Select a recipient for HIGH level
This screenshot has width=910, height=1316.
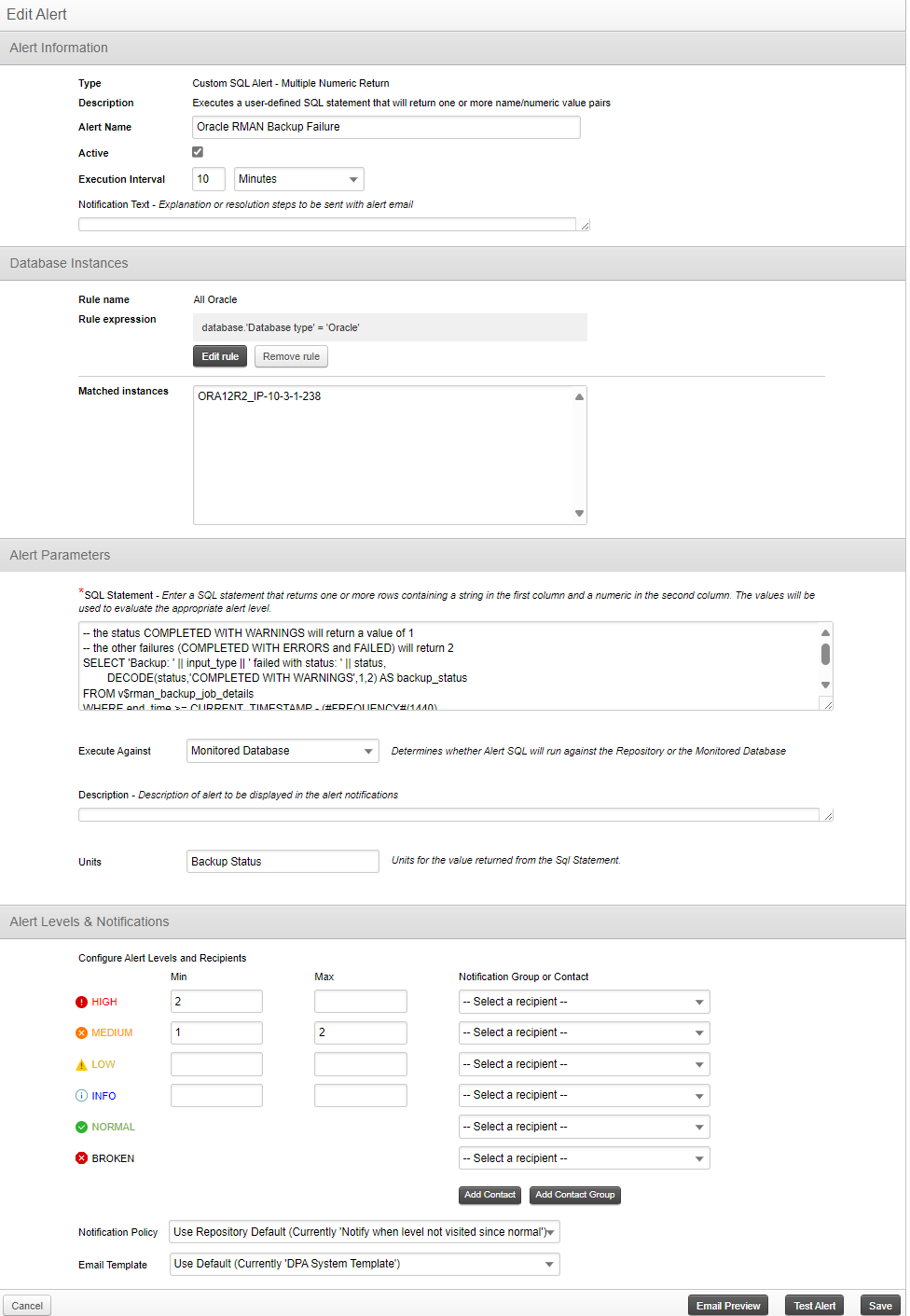[585, 1002]
